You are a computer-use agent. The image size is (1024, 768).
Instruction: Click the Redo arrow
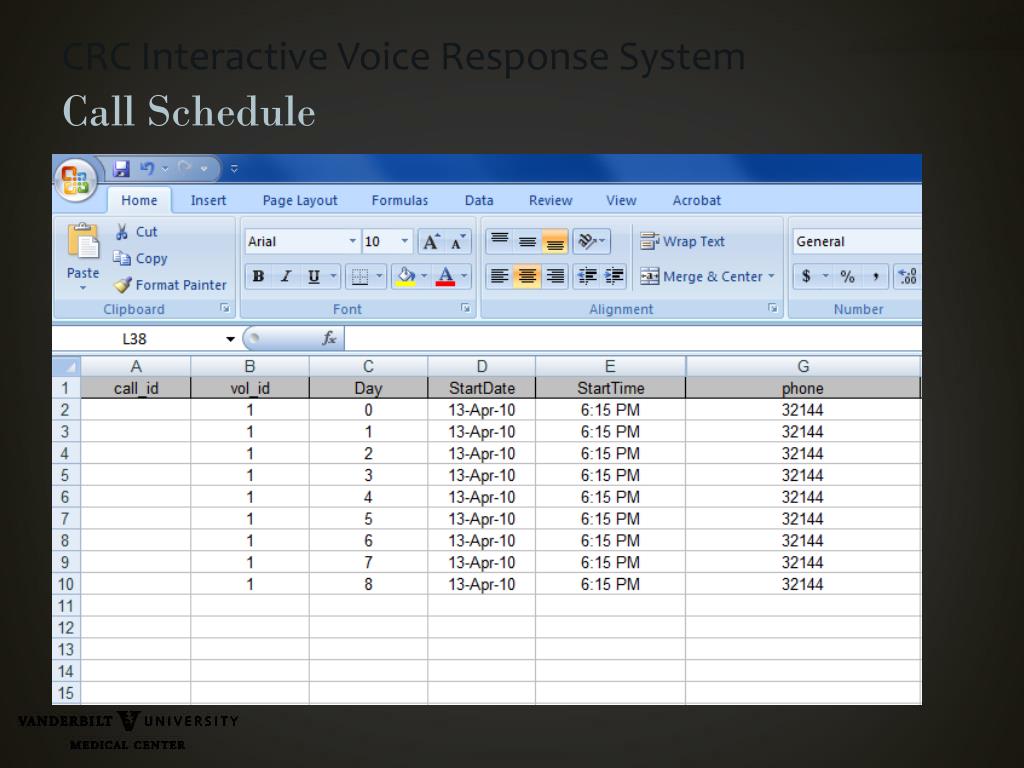(x=185, y=168)
